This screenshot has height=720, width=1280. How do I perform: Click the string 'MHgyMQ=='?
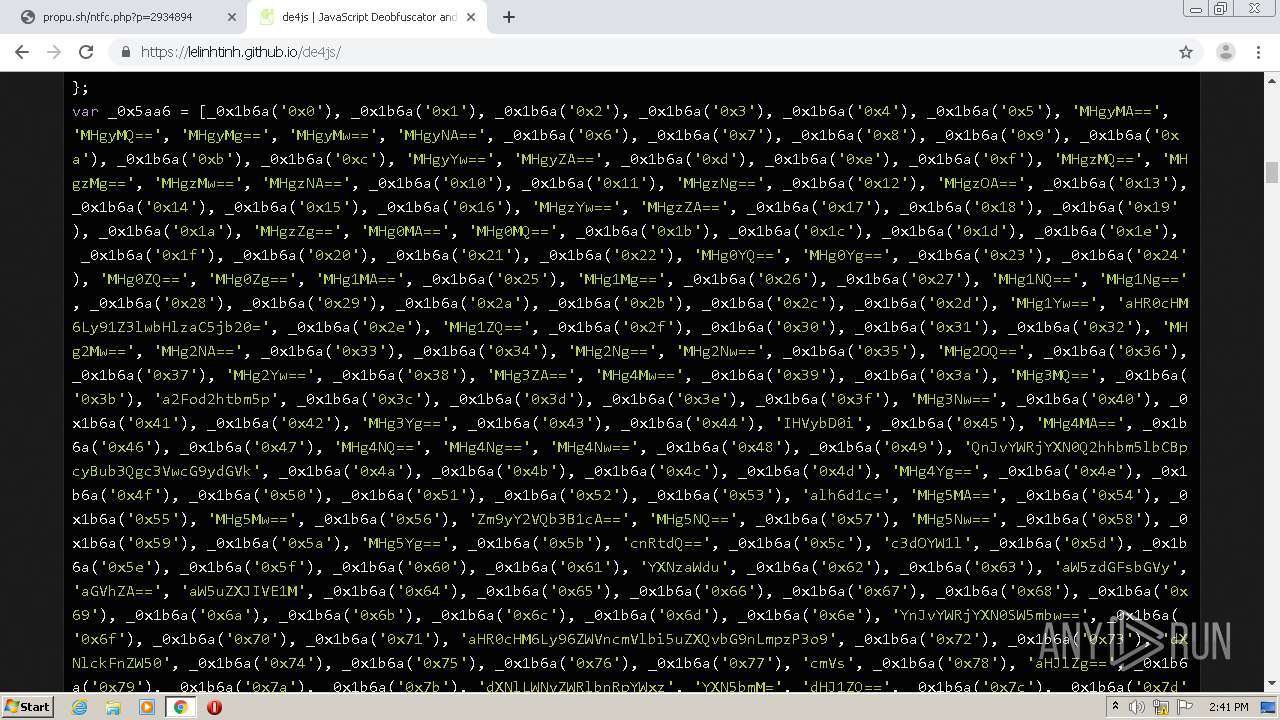pyautogui.click(x=121, y=135)
